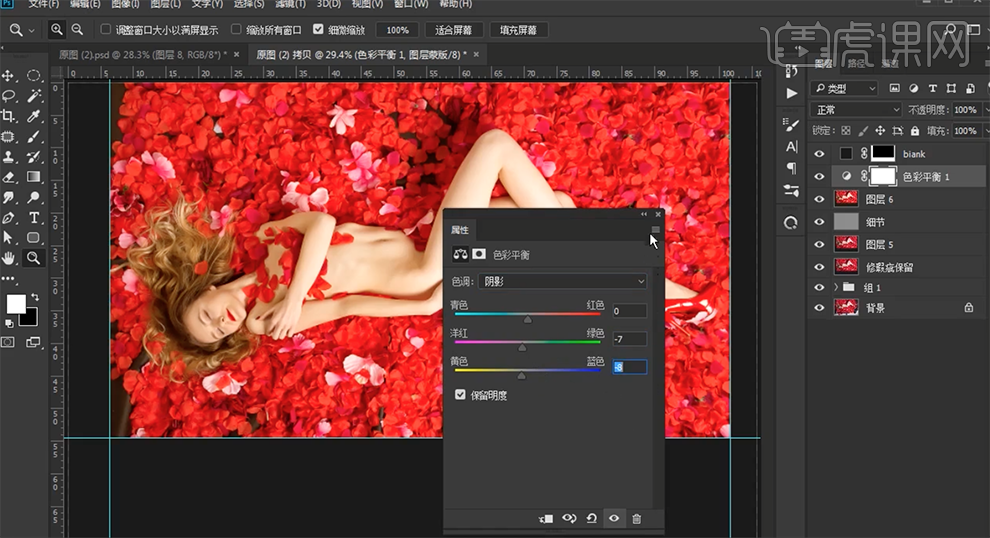Expand the 组 1 layer group
The height and width of the screenshot is (538, 990).
[836, 286]
